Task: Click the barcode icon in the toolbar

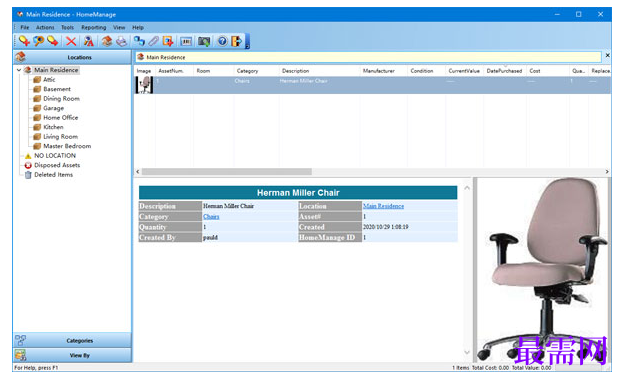Action: (186, 41)
